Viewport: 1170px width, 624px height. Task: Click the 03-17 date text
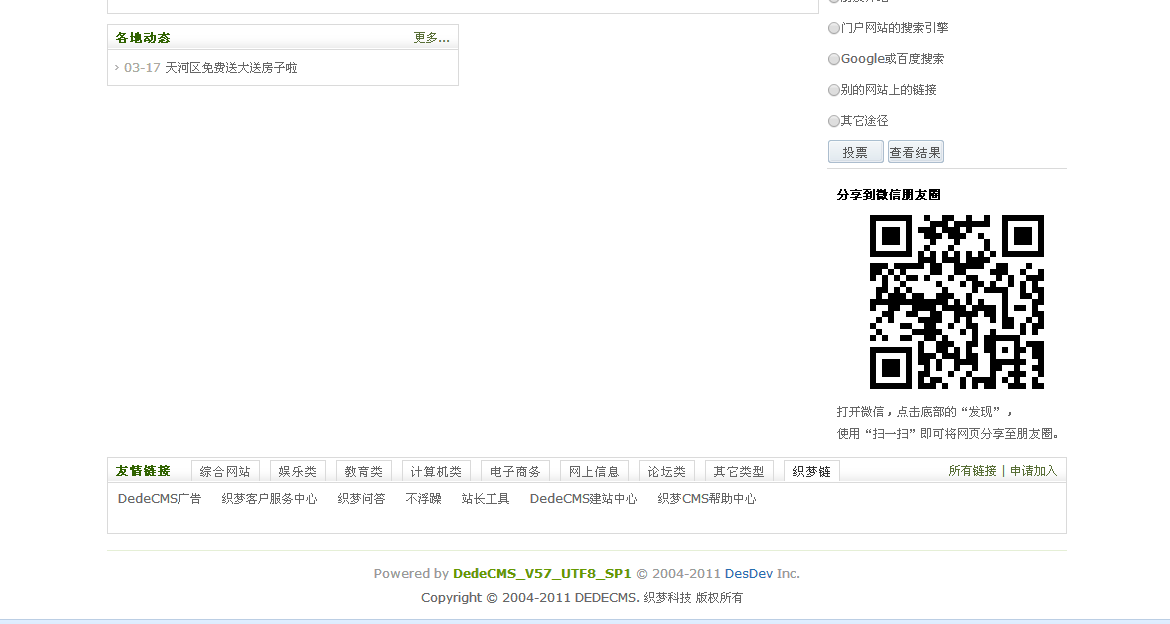[142, 68]
